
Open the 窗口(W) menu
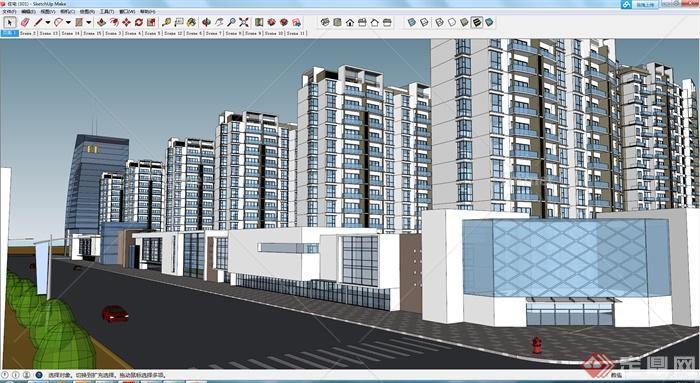pyautogui.click(x=127, y=12)
